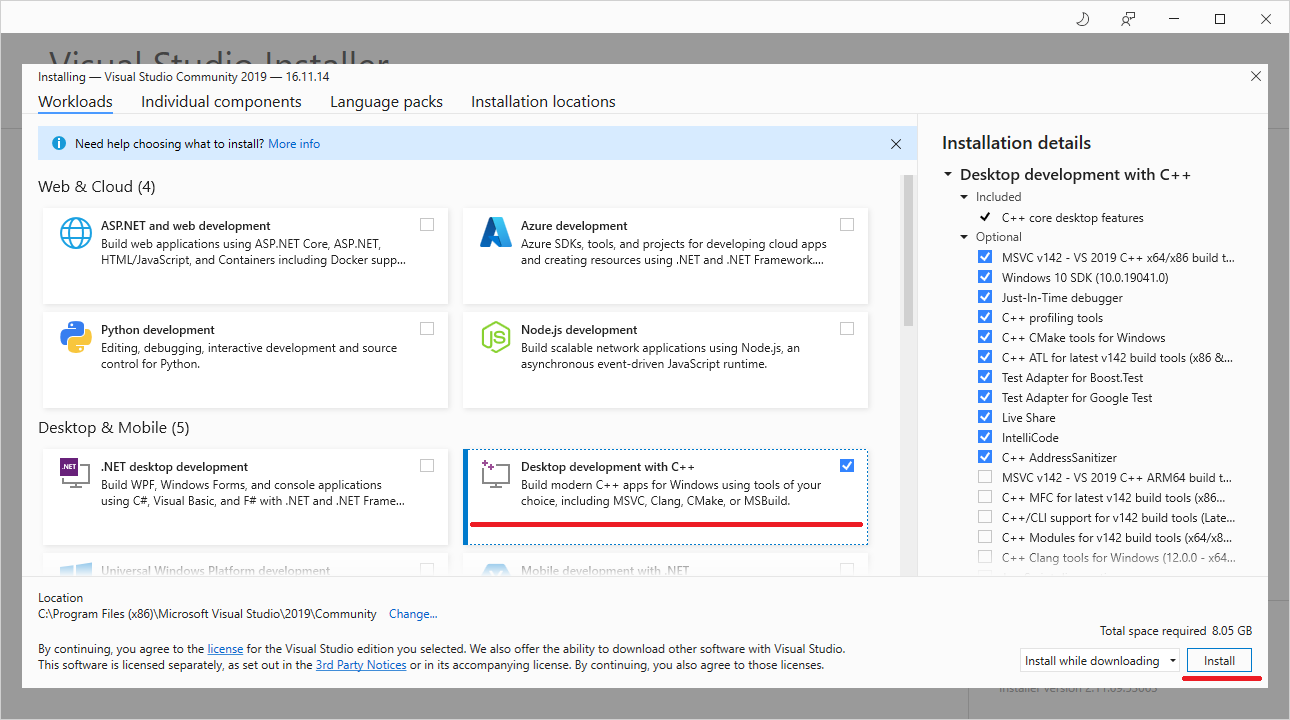Click the Desktop development with C++ icon
The image size is (1290, 720).
click(496, 474)
